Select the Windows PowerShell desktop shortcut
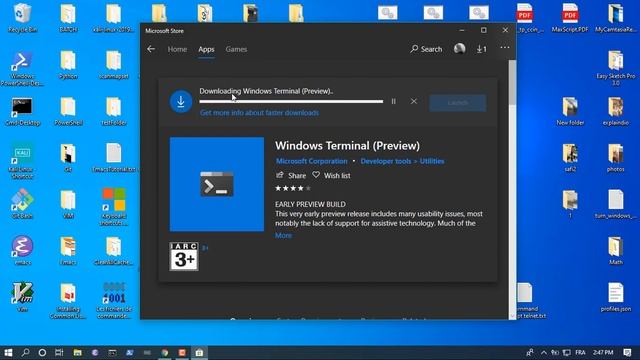Screen dimensions: 640x360 [22, 68]
